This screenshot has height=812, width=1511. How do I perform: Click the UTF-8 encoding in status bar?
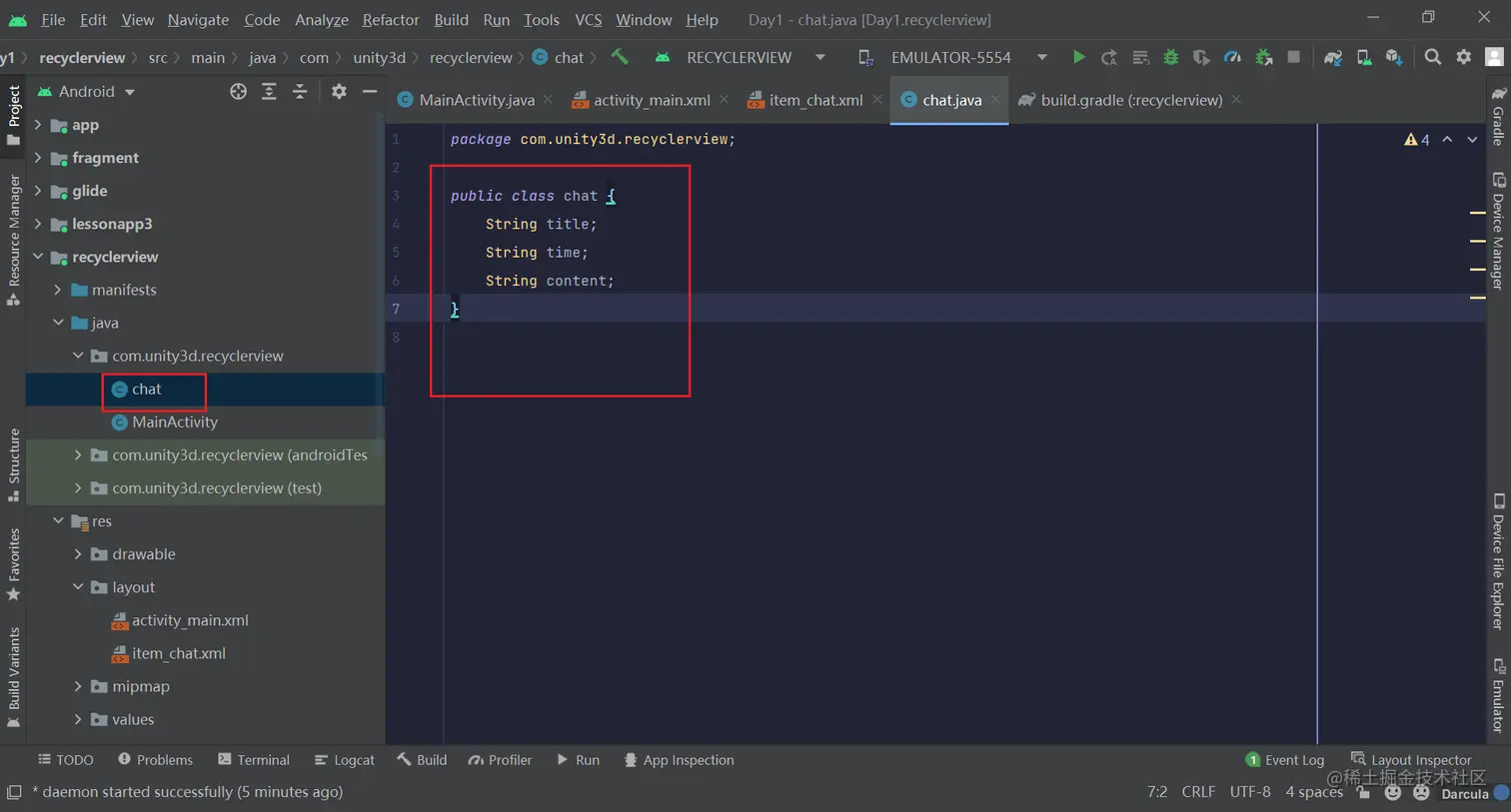(x=1250, y=792)
